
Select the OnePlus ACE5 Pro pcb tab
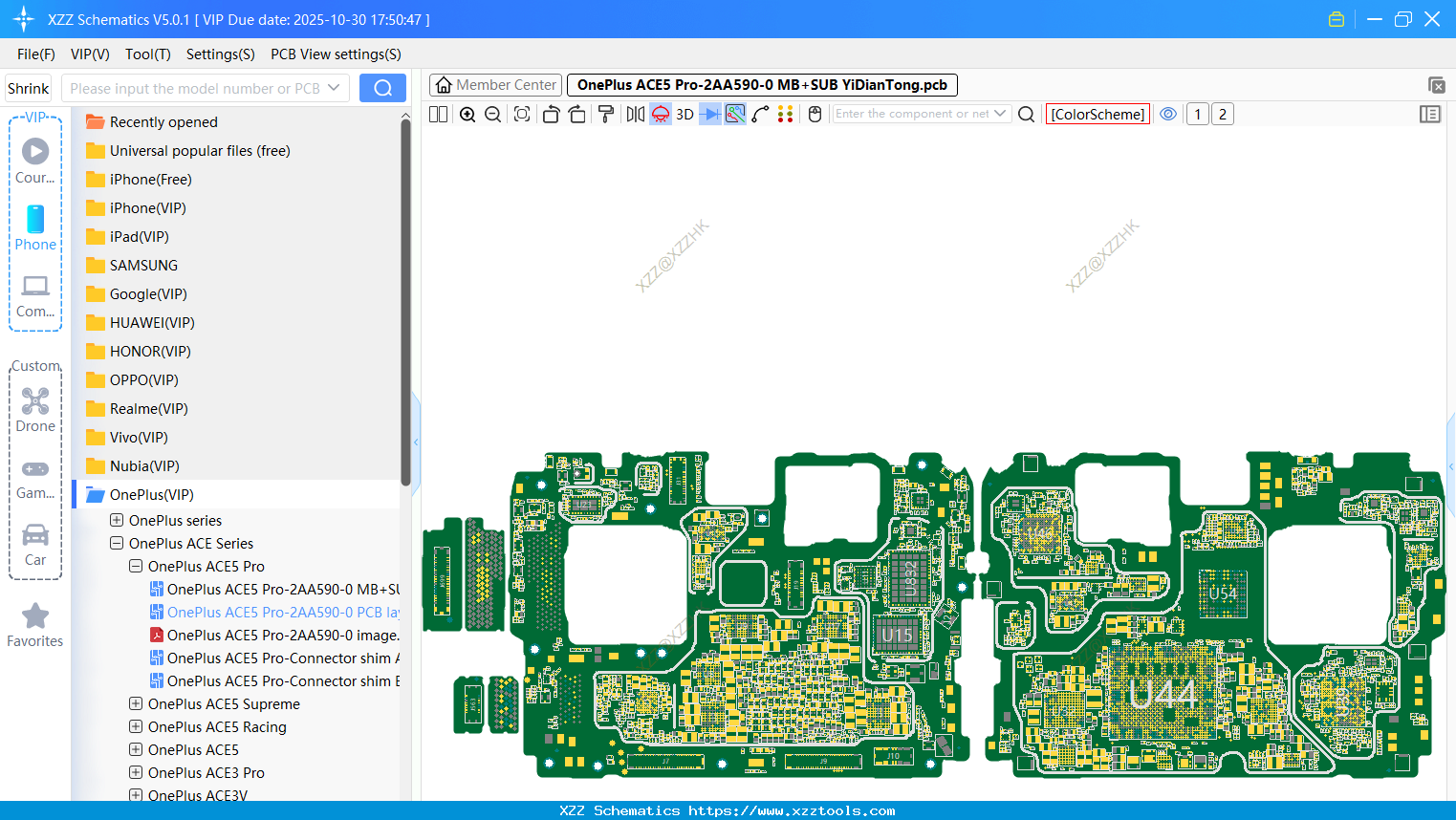click(x=762, y=85)
